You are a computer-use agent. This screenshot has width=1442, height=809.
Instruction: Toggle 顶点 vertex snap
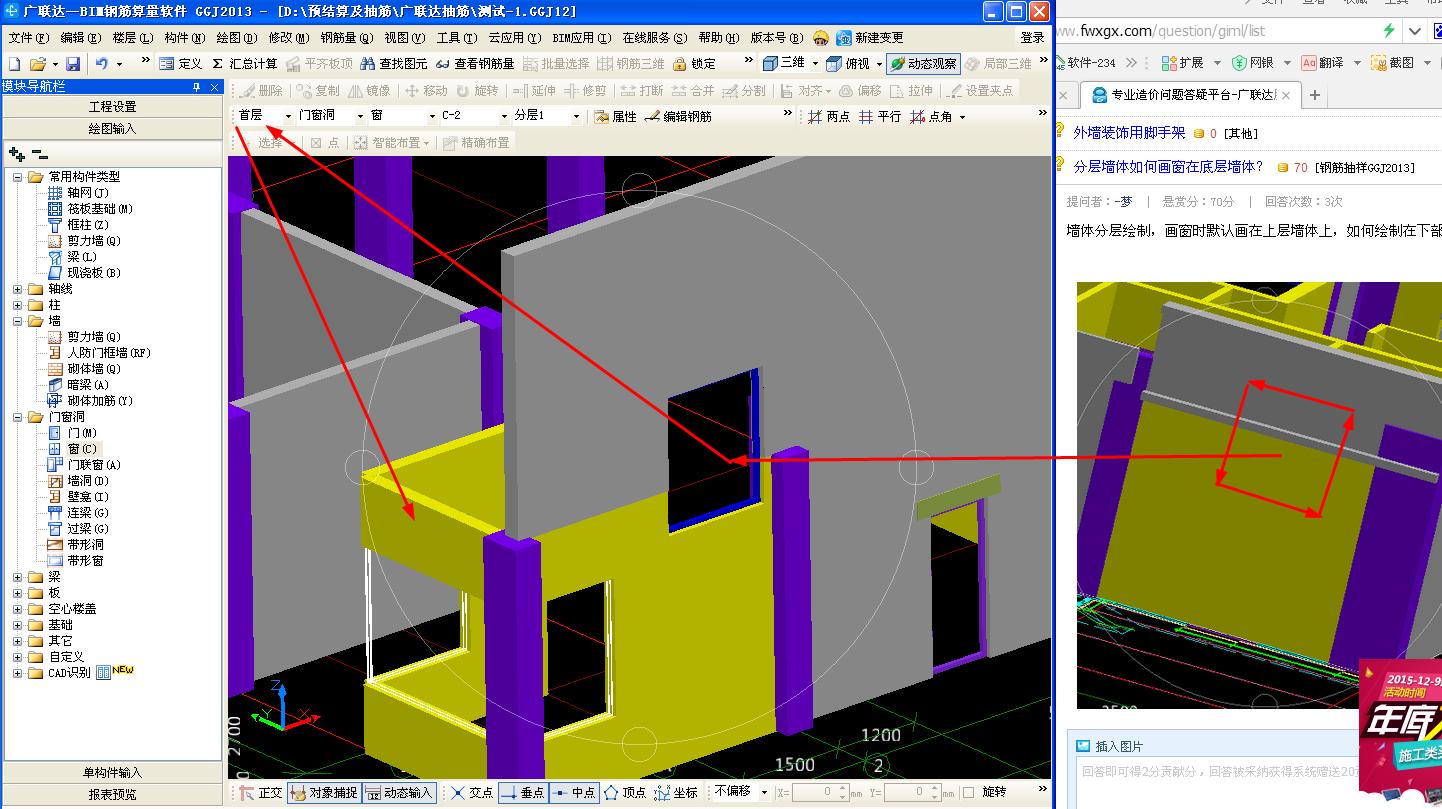coord(625,792)
